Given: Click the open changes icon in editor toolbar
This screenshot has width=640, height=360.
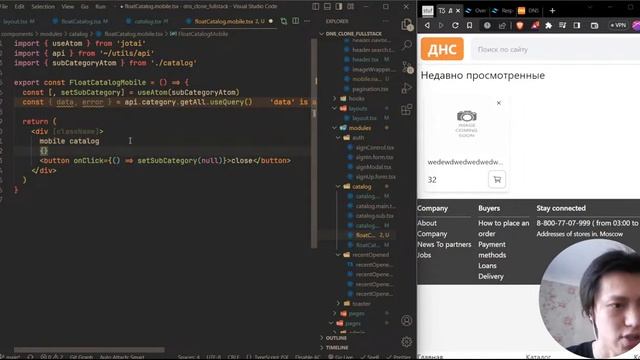Looking at the screenshot, I should pyautogui.click(x=284, y=21).
